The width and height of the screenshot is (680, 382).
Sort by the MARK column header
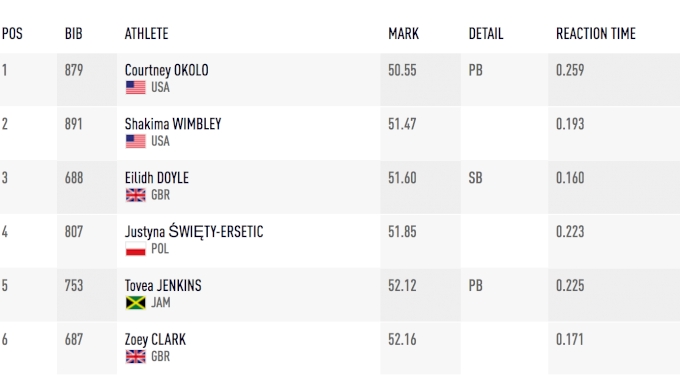click(403, 33)
